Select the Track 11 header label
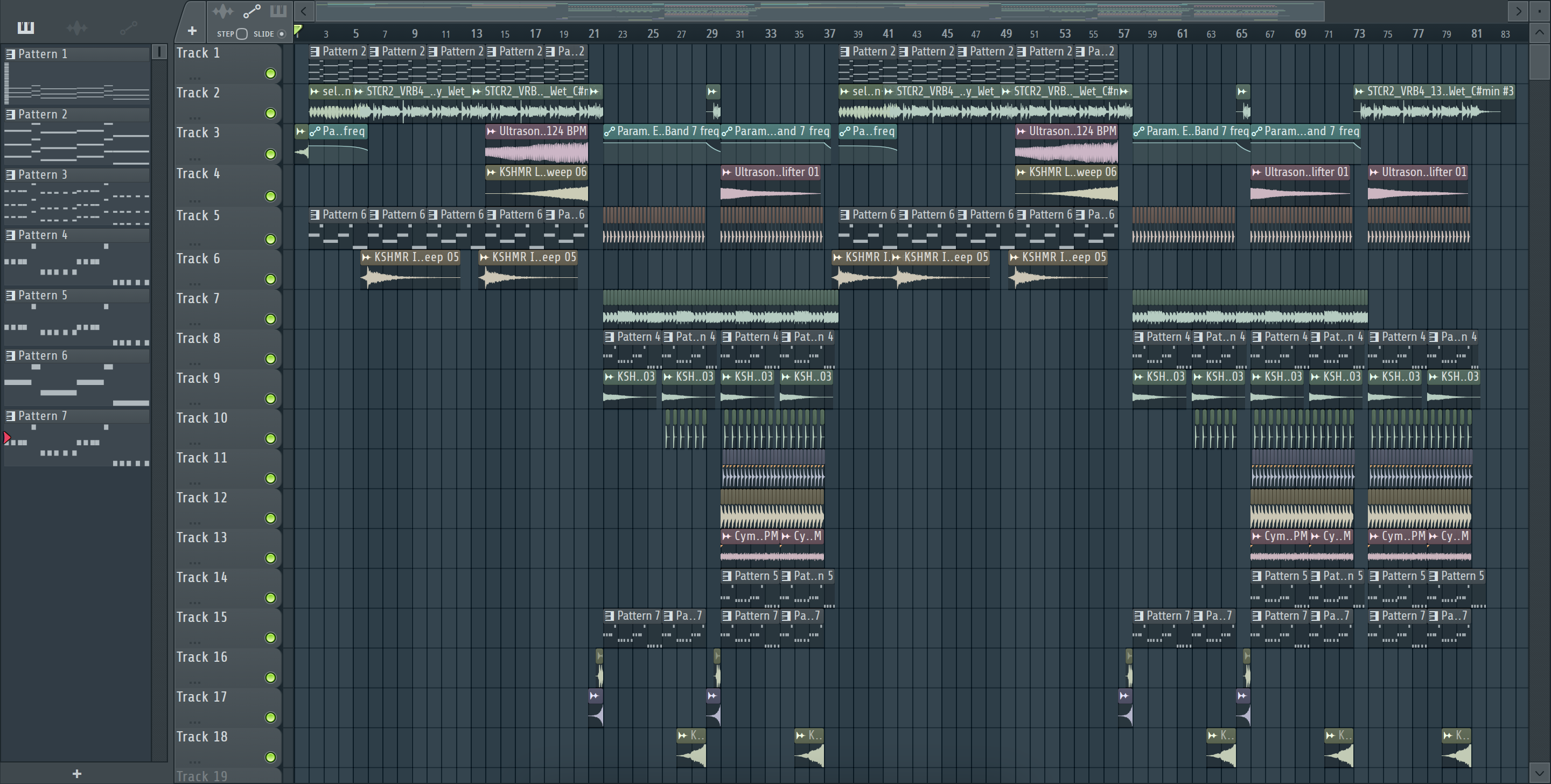Image resolution: width=1551 pixels, height=784 pixels. point(202,458)
